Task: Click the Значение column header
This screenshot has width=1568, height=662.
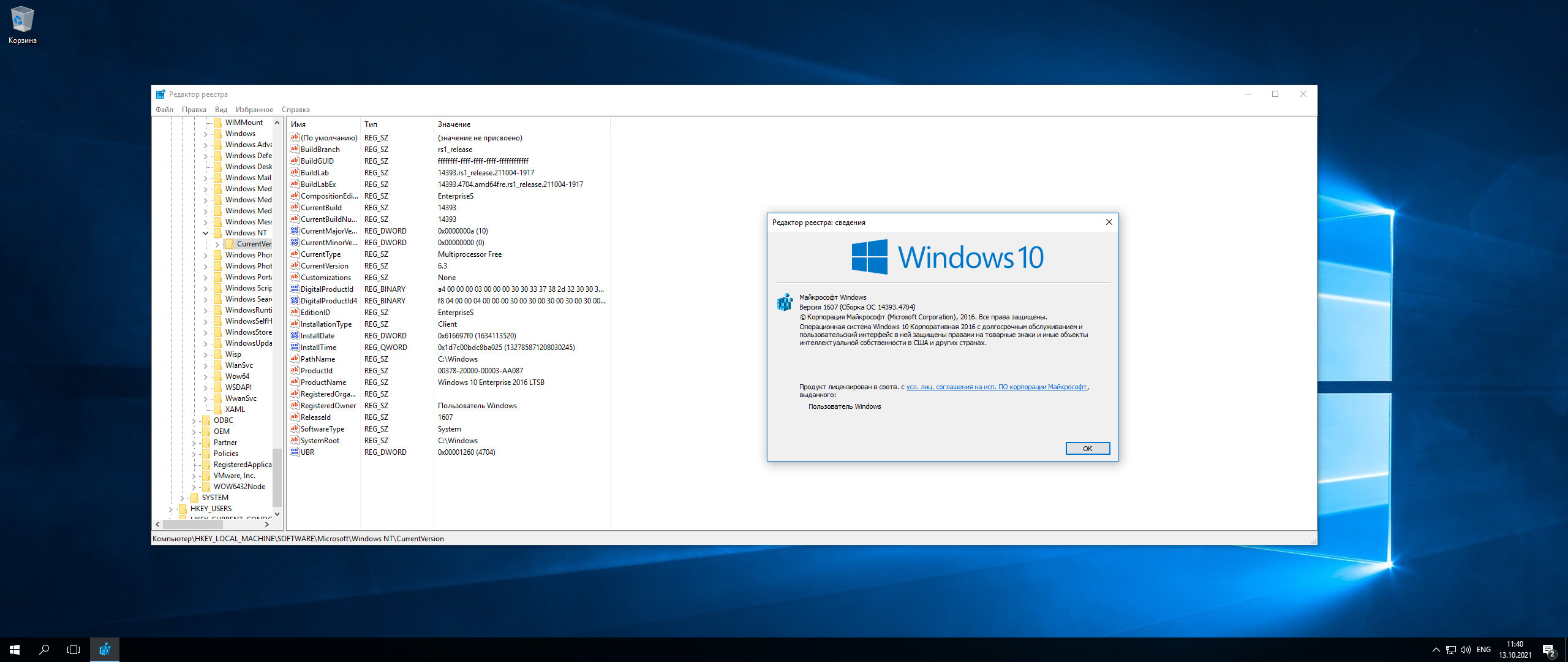Action: click(x=522, y=124)
